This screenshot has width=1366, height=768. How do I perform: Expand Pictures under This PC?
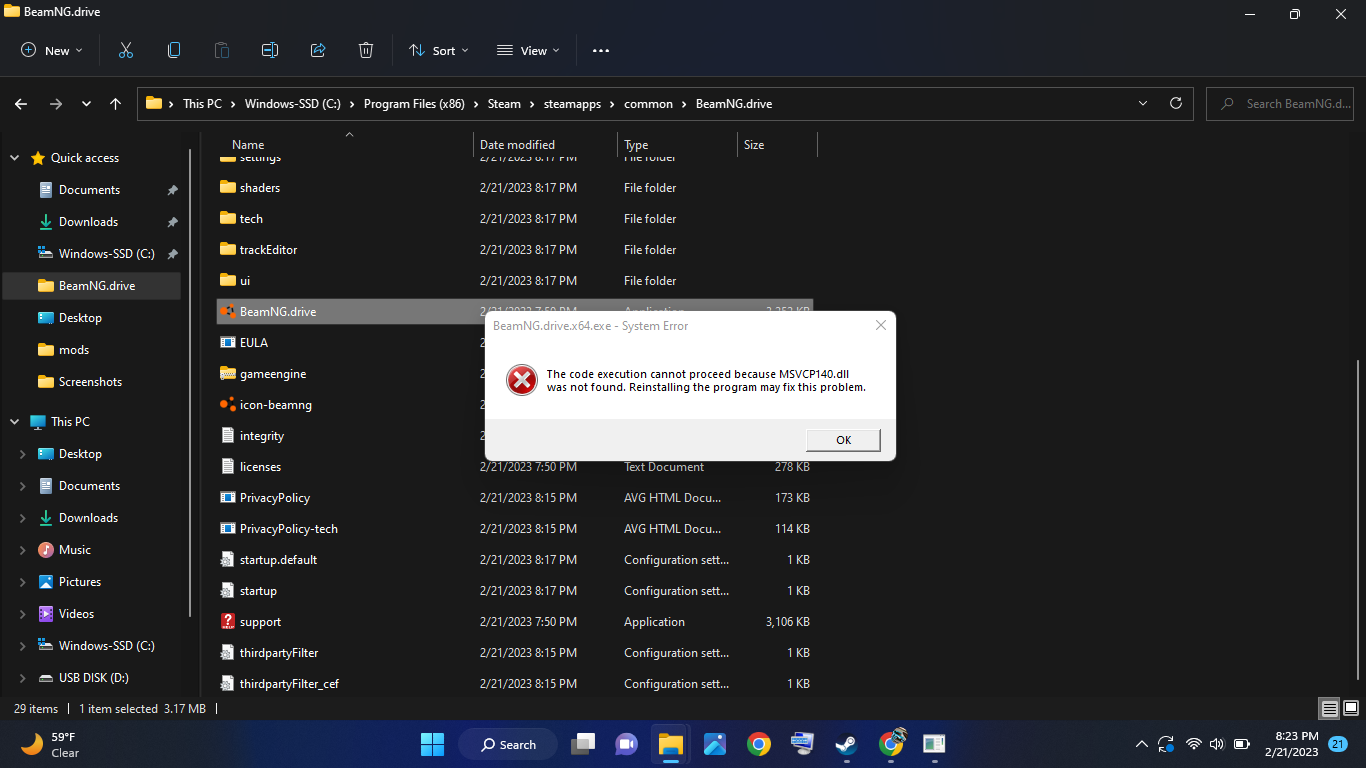point(23,582)
